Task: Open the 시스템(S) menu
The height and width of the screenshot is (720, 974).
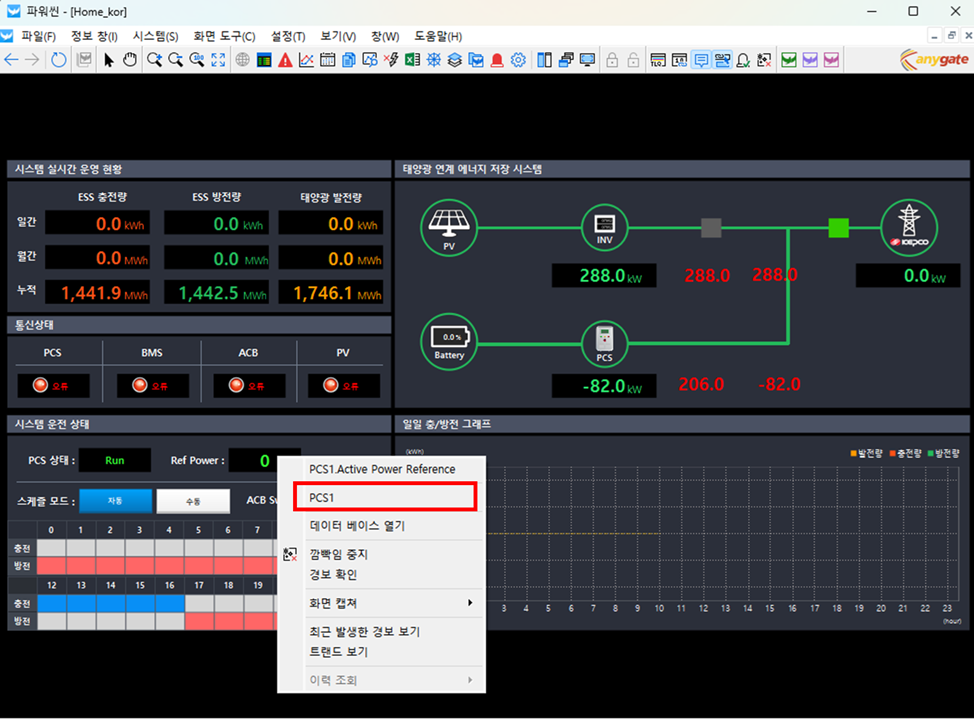Action: pyautogui.click(x=155, y=36)
